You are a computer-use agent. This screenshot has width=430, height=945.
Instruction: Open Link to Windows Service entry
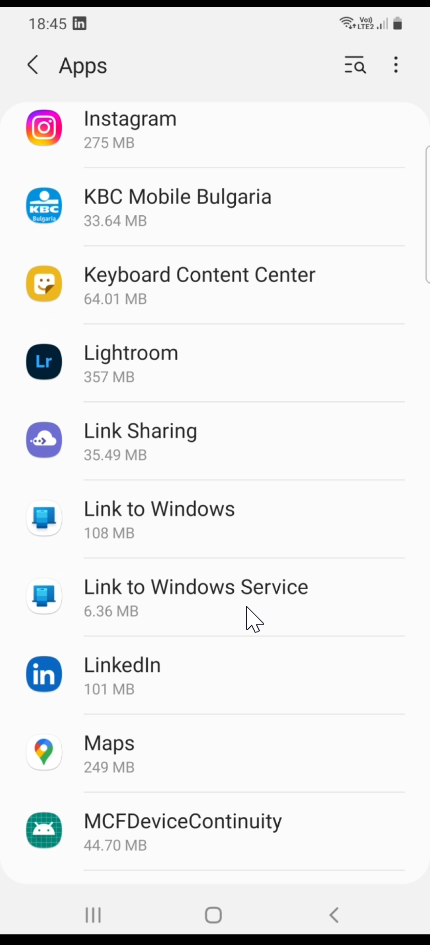pyautogui.click(x=215, y=597)
